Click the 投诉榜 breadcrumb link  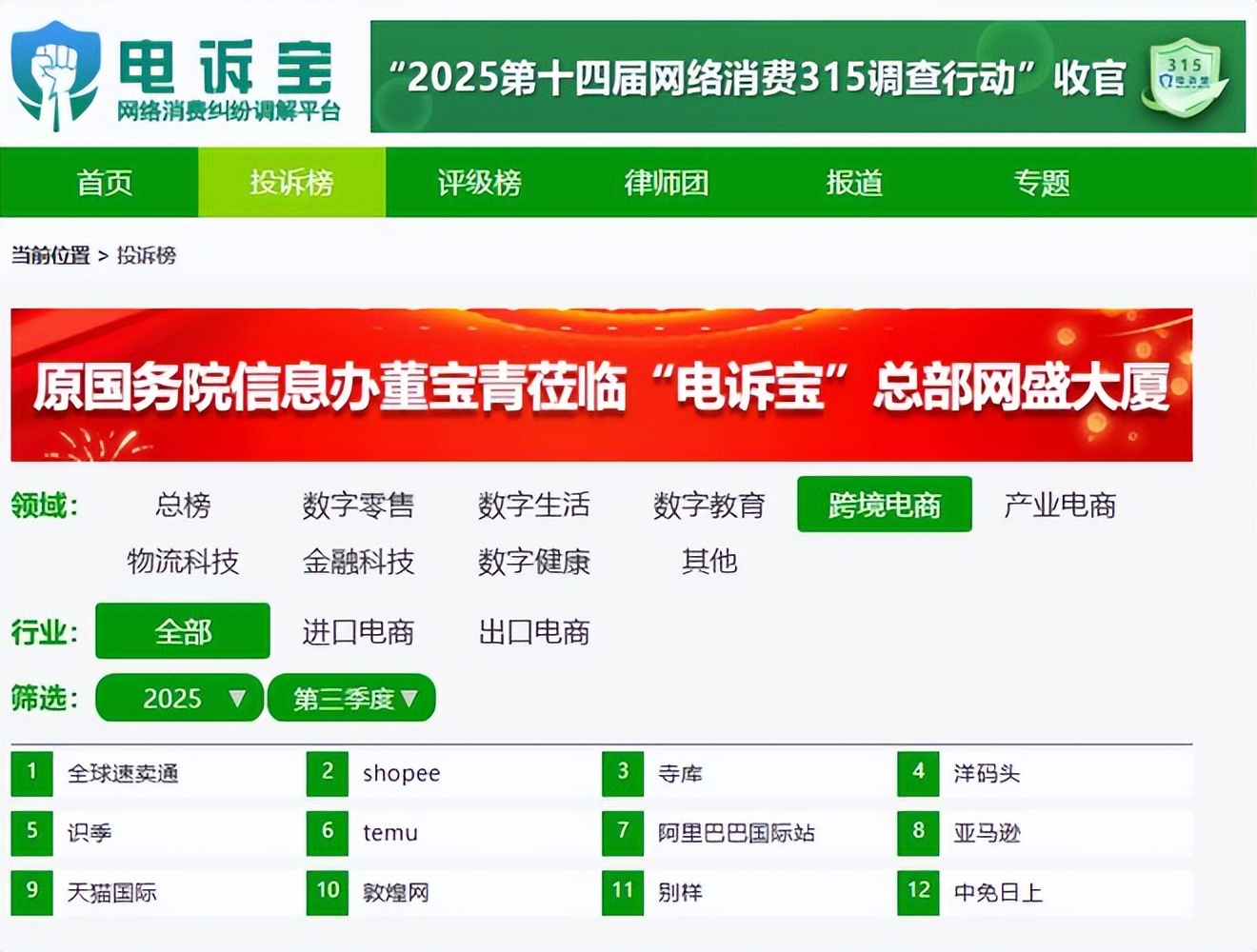coord(147,255)
